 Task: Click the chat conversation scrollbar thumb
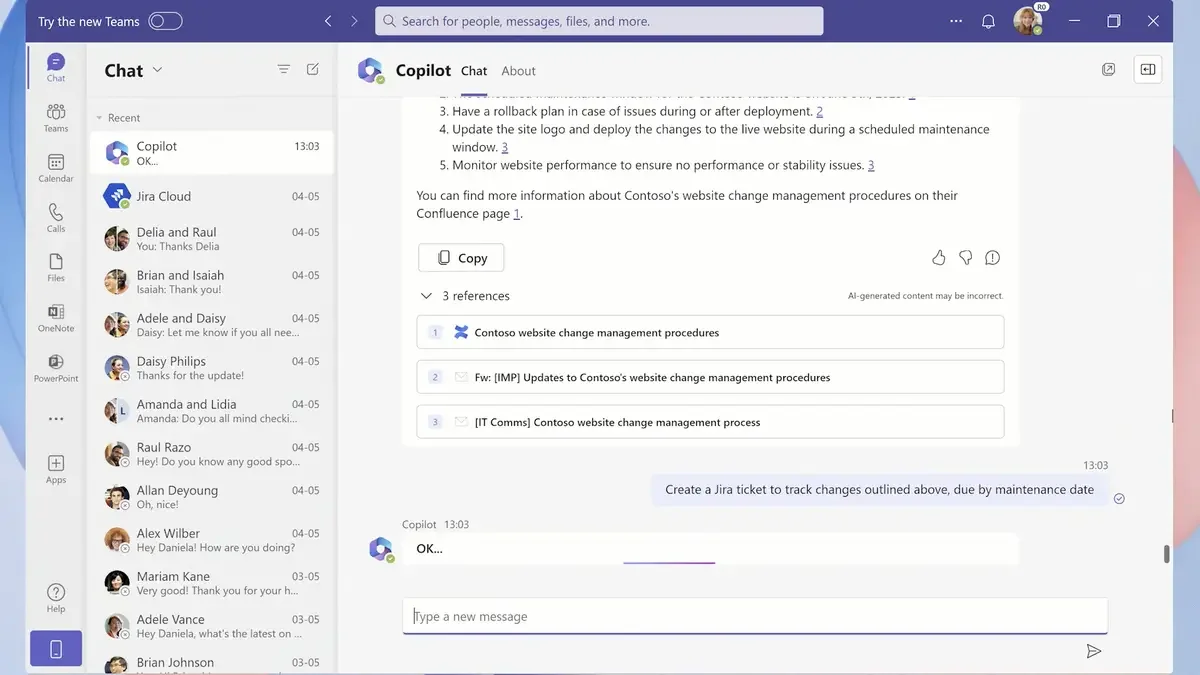1167,554
